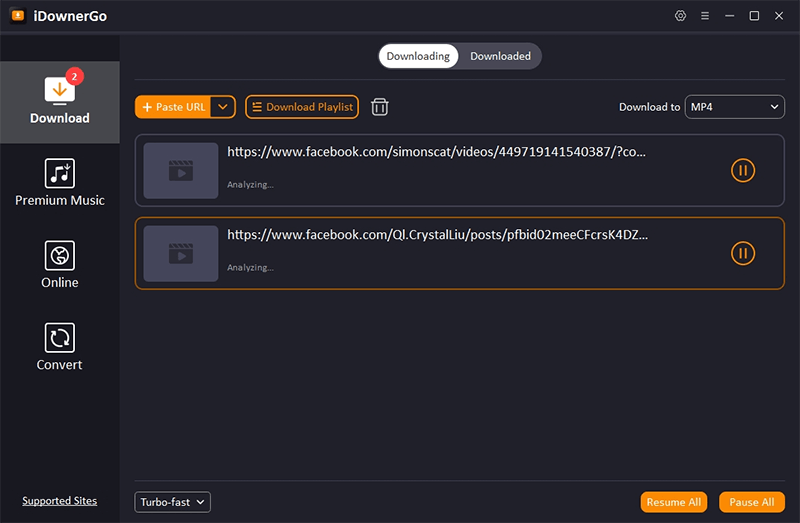Open the Download to MP4 format dropdown

[x=734, y=107]
